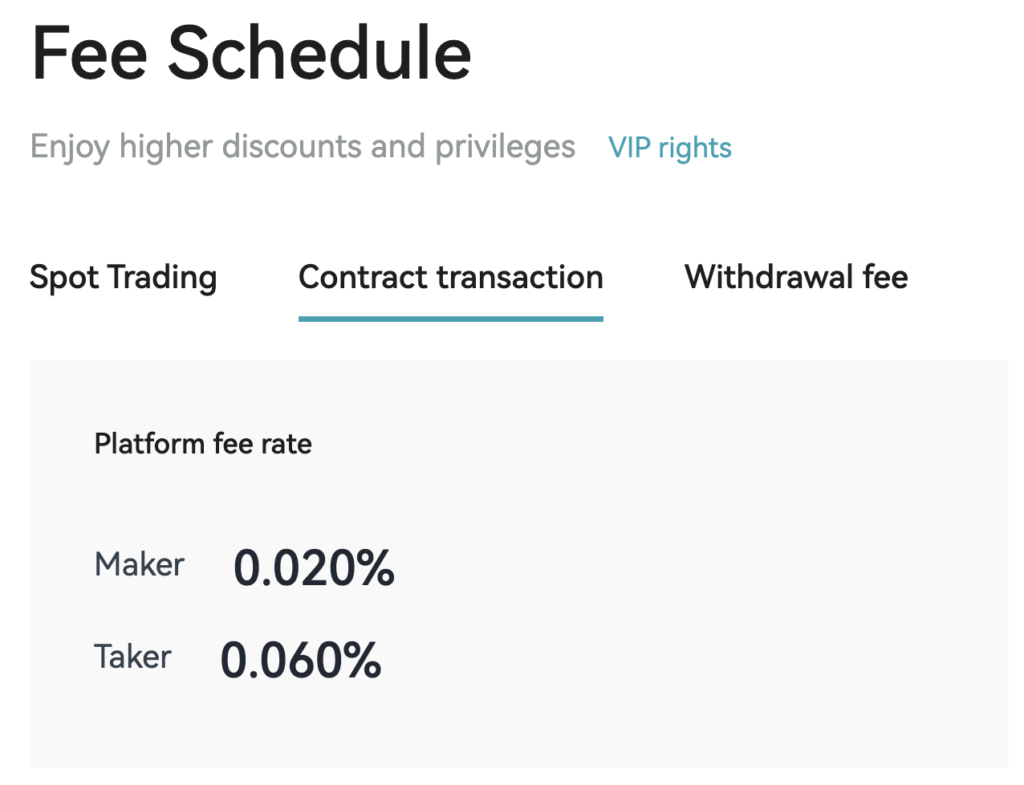Screen dimensions: 1024x785
Task: Click the 'Enjoy higher discounts and privileges' subtitle
Action: 302,147
